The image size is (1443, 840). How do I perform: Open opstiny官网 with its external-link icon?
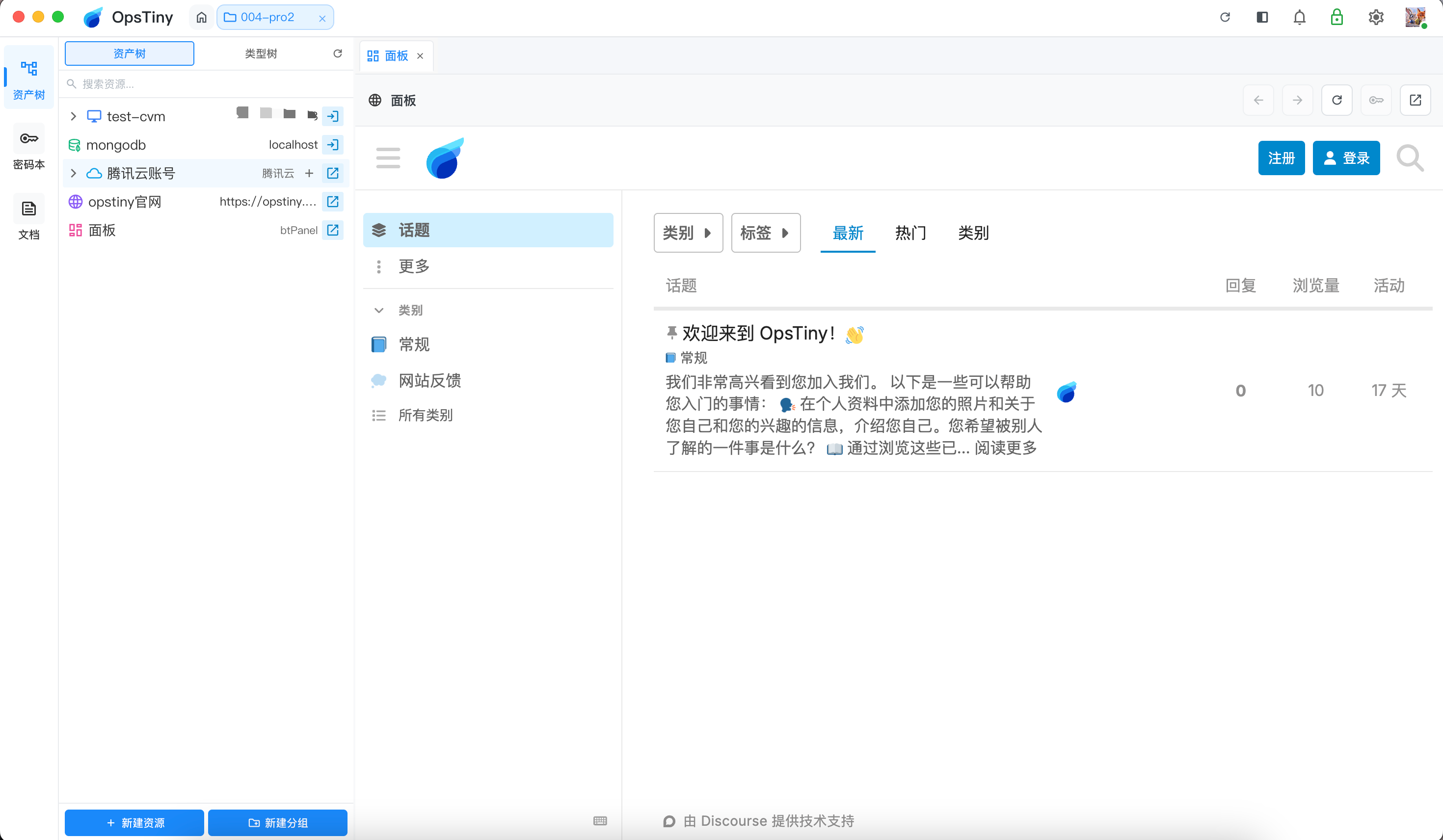click(333, 202)
